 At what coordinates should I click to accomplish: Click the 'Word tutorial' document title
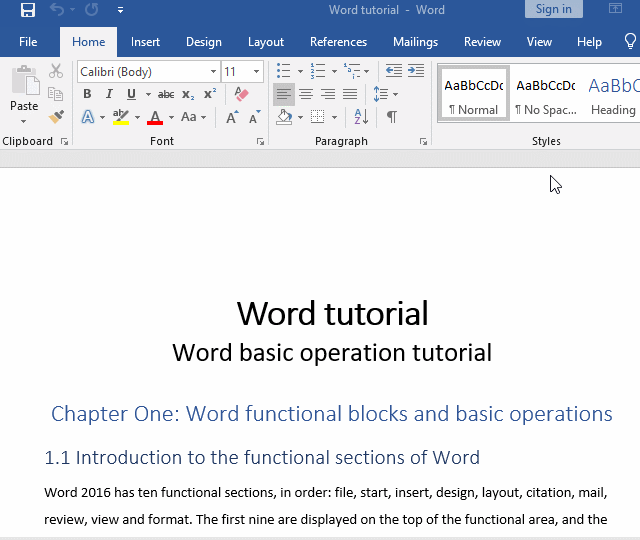tap(333, 313)
